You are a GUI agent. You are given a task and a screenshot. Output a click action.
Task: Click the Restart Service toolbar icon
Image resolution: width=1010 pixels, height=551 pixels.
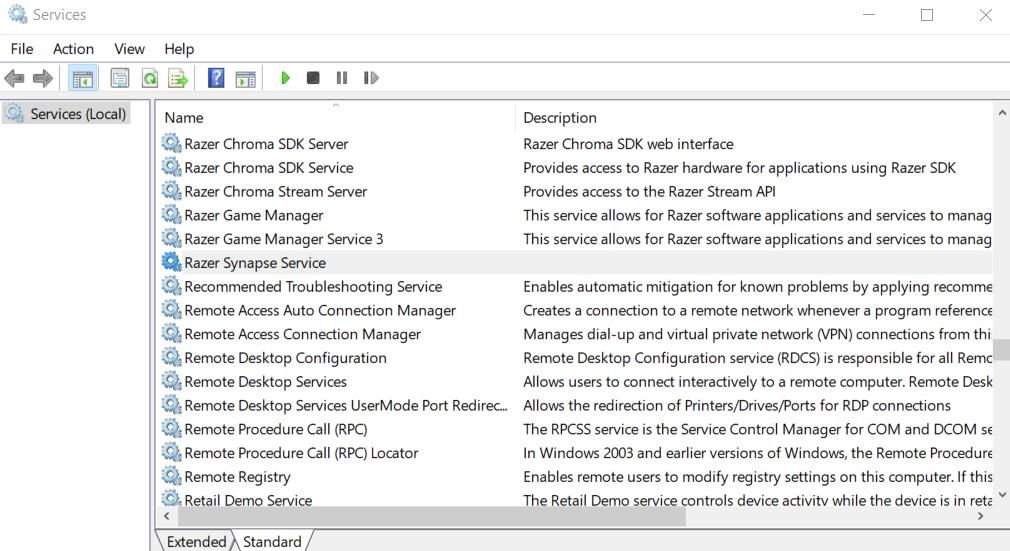(x=371, y=78)
